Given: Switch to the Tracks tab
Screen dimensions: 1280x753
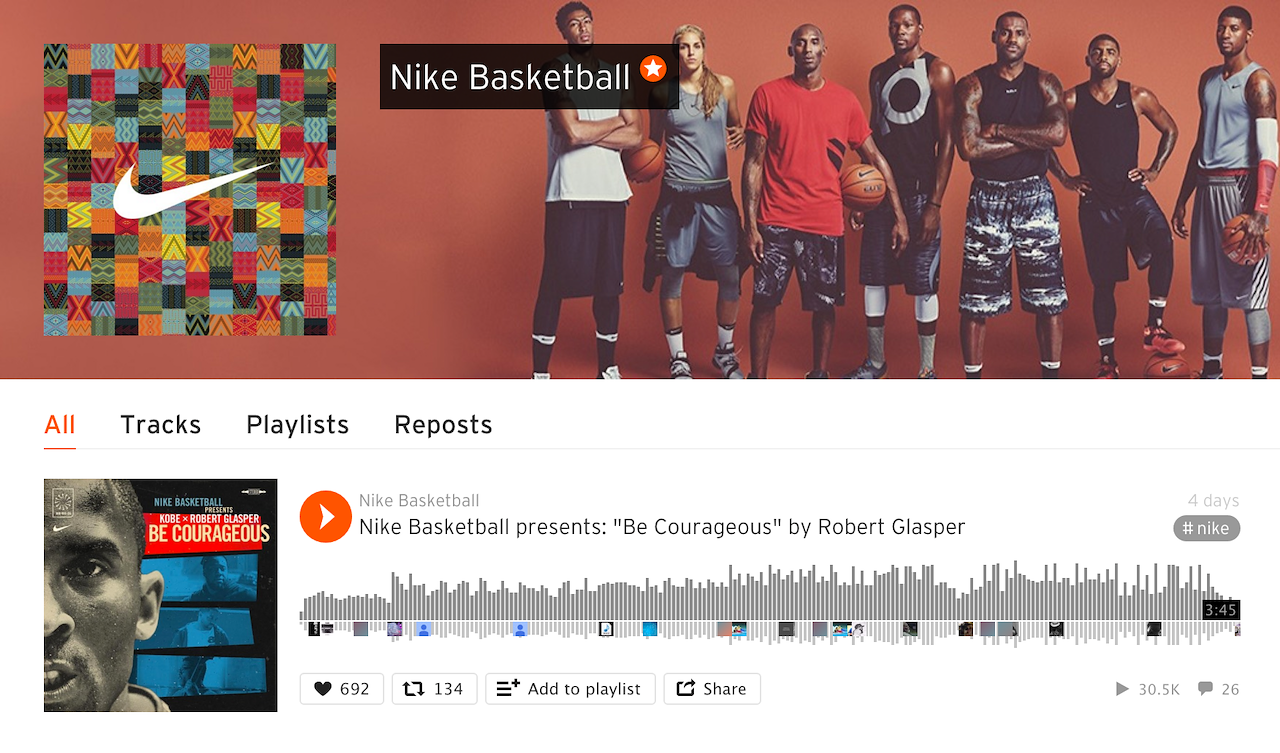Looking at the screenshot, I should (161, 425).
